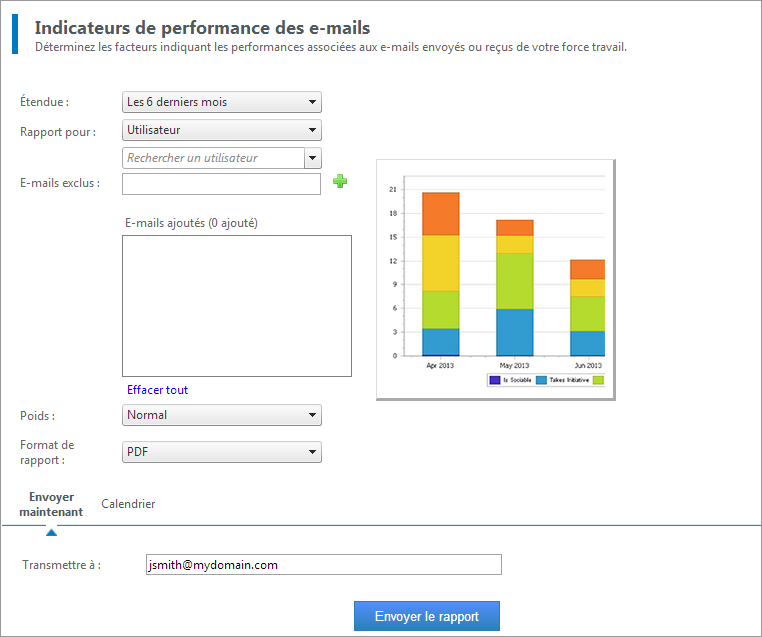
Task: Click into the E-mails exclus text box
Action: [x=221, y=184]
